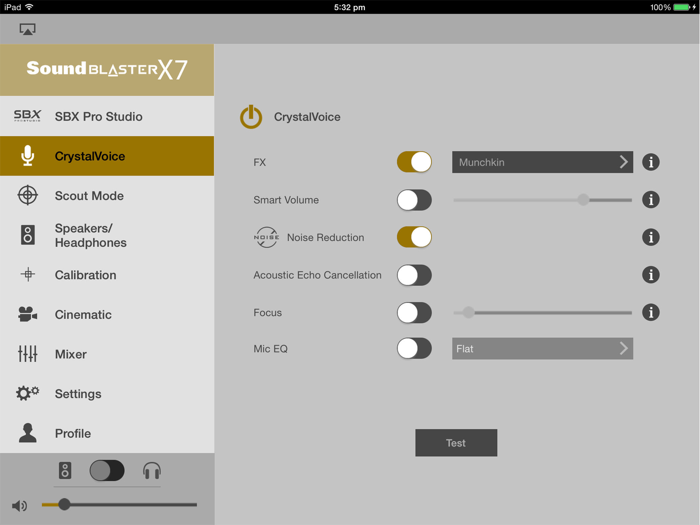Image resolution: width=700 pixels, height=525 pixels.
Task: Enable the Smart Volume toggle
Action: (x=414, y=200)
